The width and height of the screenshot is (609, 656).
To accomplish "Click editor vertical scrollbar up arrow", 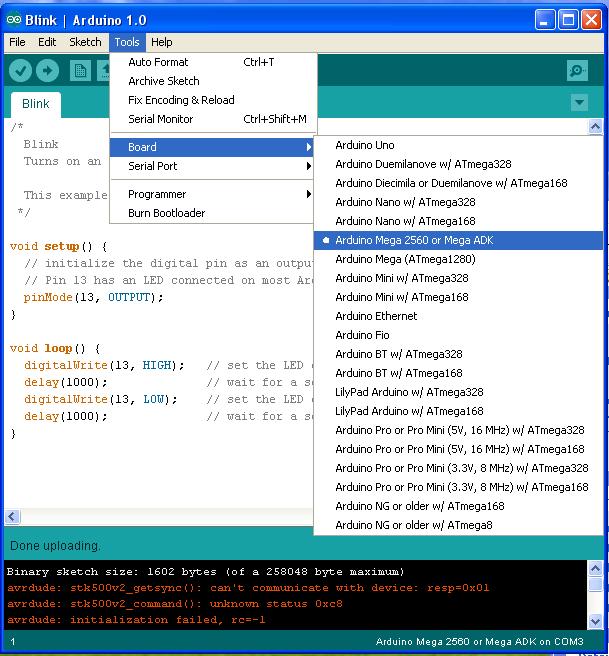I will click(595, 126).
